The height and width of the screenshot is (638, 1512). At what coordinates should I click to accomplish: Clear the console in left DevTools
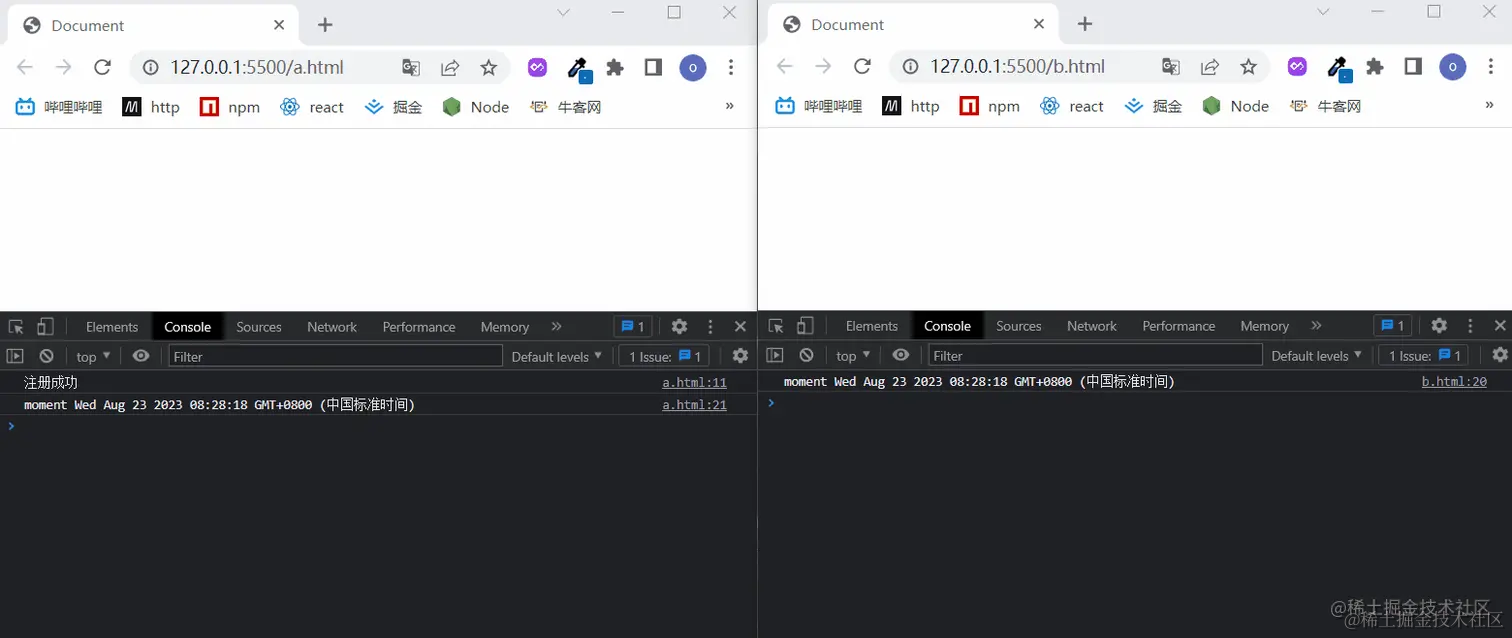click(x=46, y=356)
